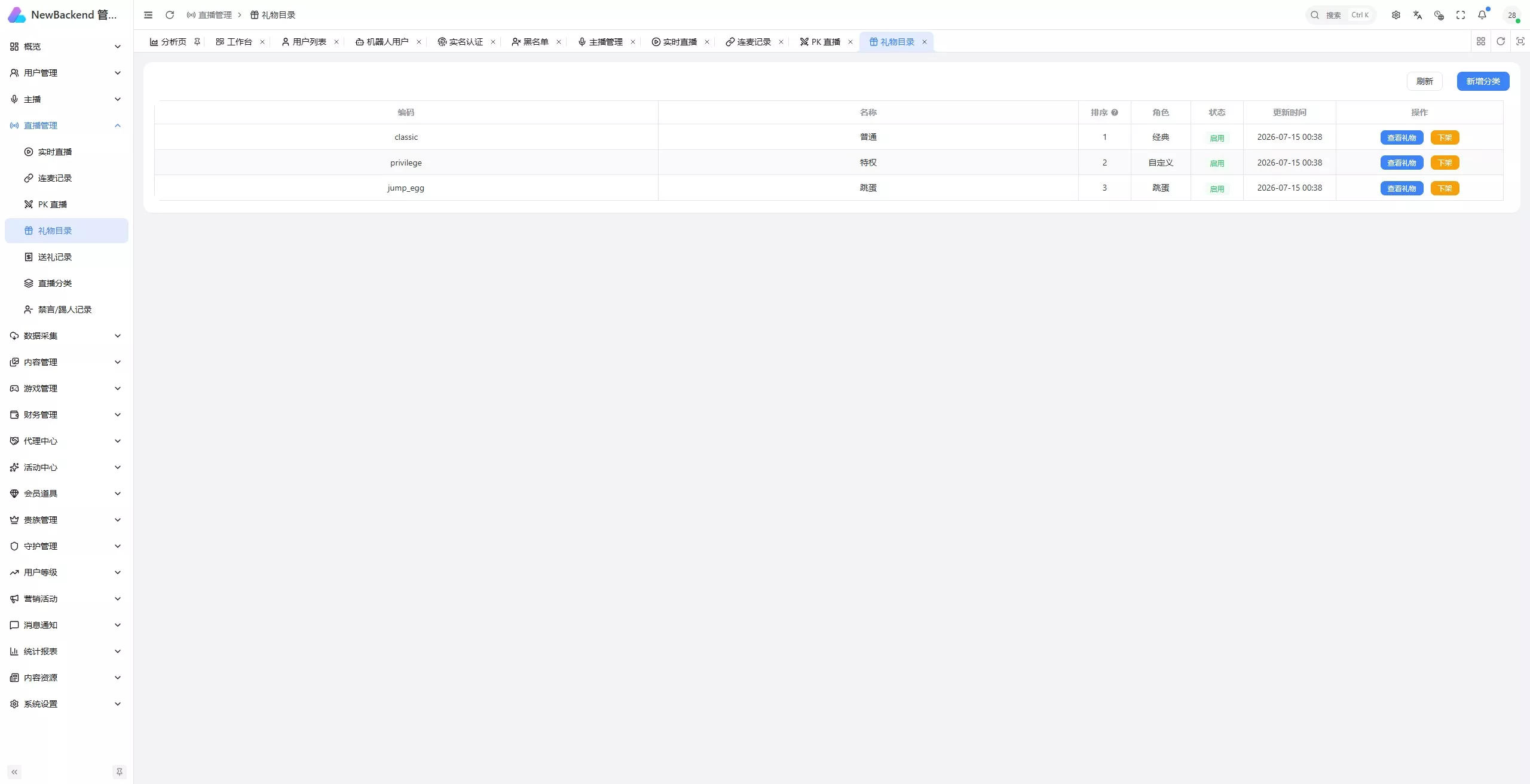This screenshot has width=1530, height=784.
Task: Collapse sidebar with double-arrow icon
Action: point(14,772)
